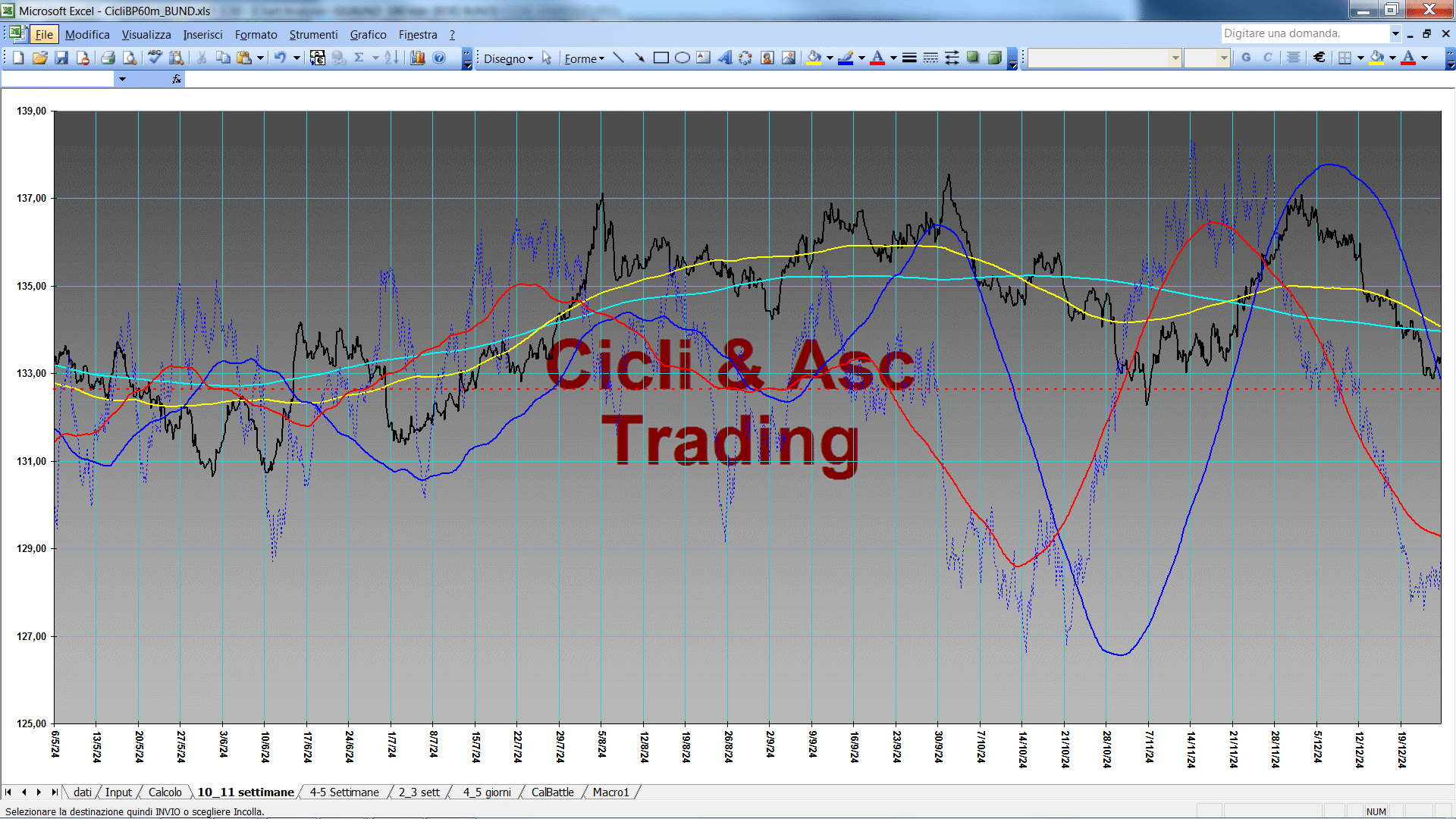The image size is (1456, 819).
Task: Pick the drawing Fill Color bucket
Action: tap(814, 58)
